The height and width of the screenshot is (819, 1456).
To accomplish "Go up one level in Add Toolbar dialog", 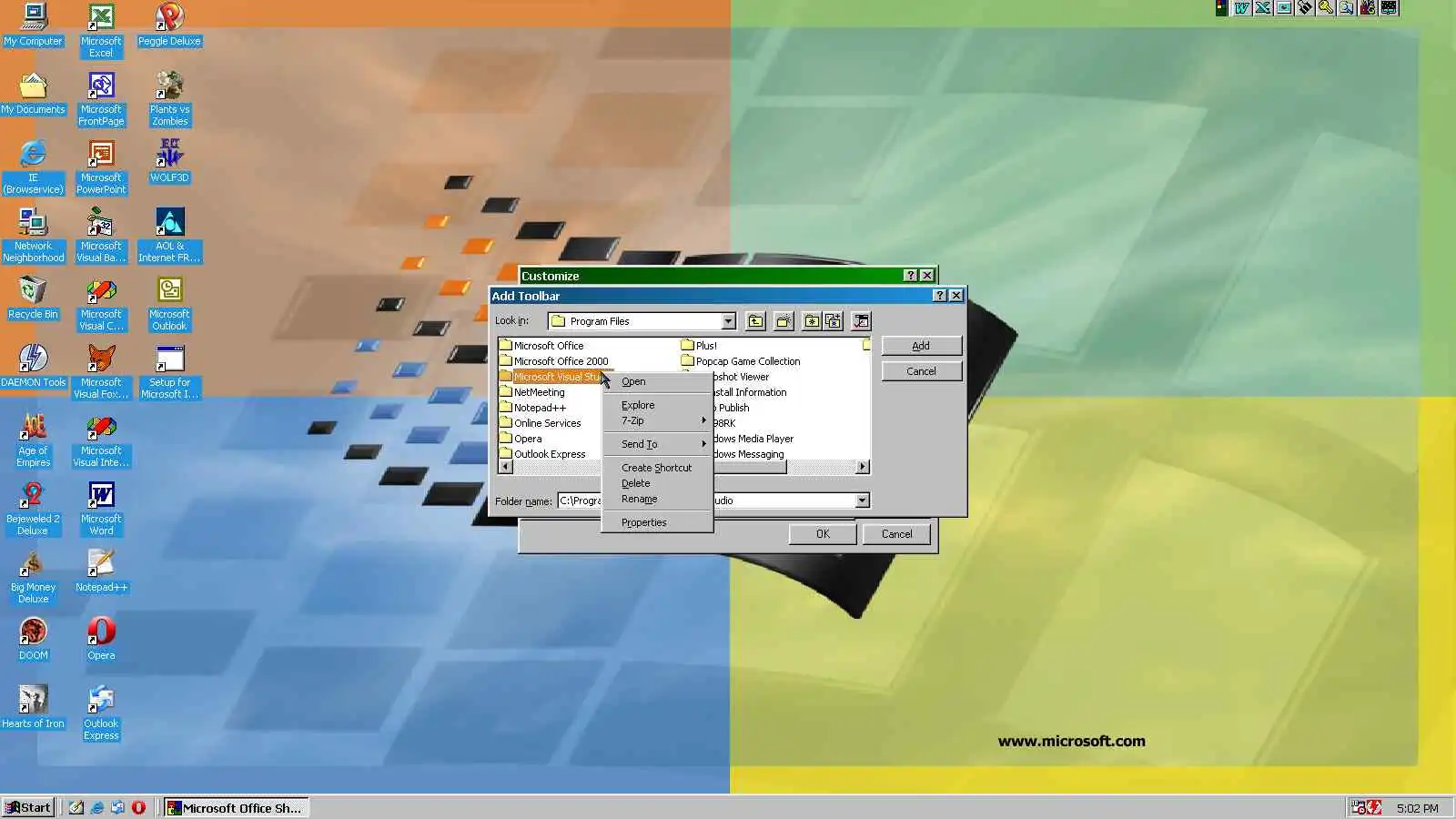I will [755, 321].
